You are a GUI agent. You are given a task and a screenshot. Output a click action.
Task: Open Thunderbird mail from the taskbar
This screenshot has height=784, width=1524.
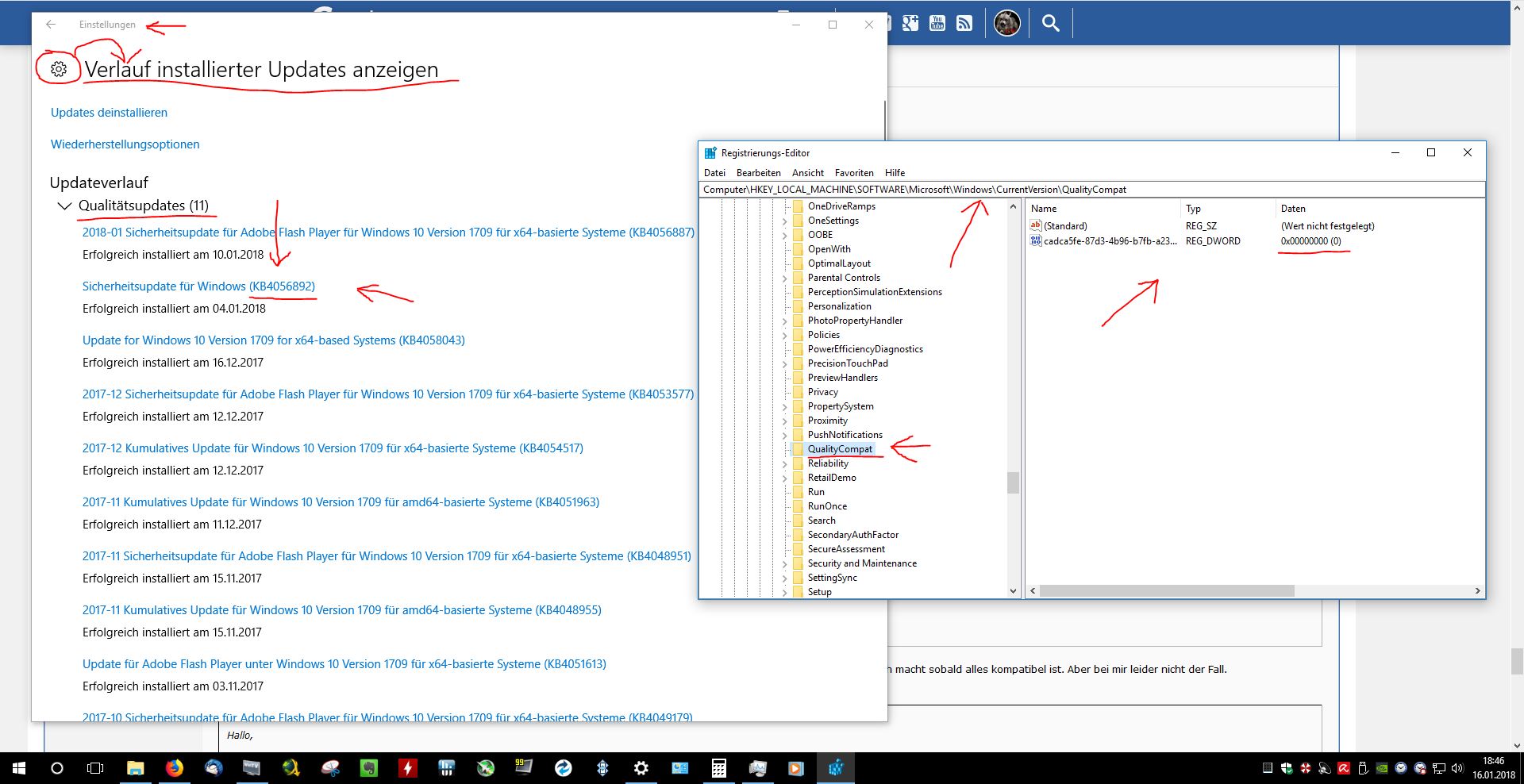coord(214,768)
